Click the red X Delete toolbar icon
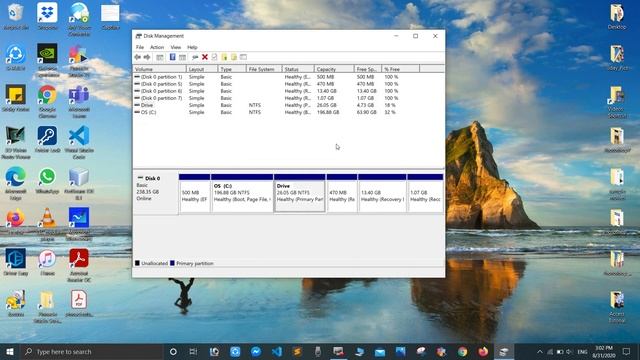The image size is (640, 360). pyautogui.click(x=205, y=57)
